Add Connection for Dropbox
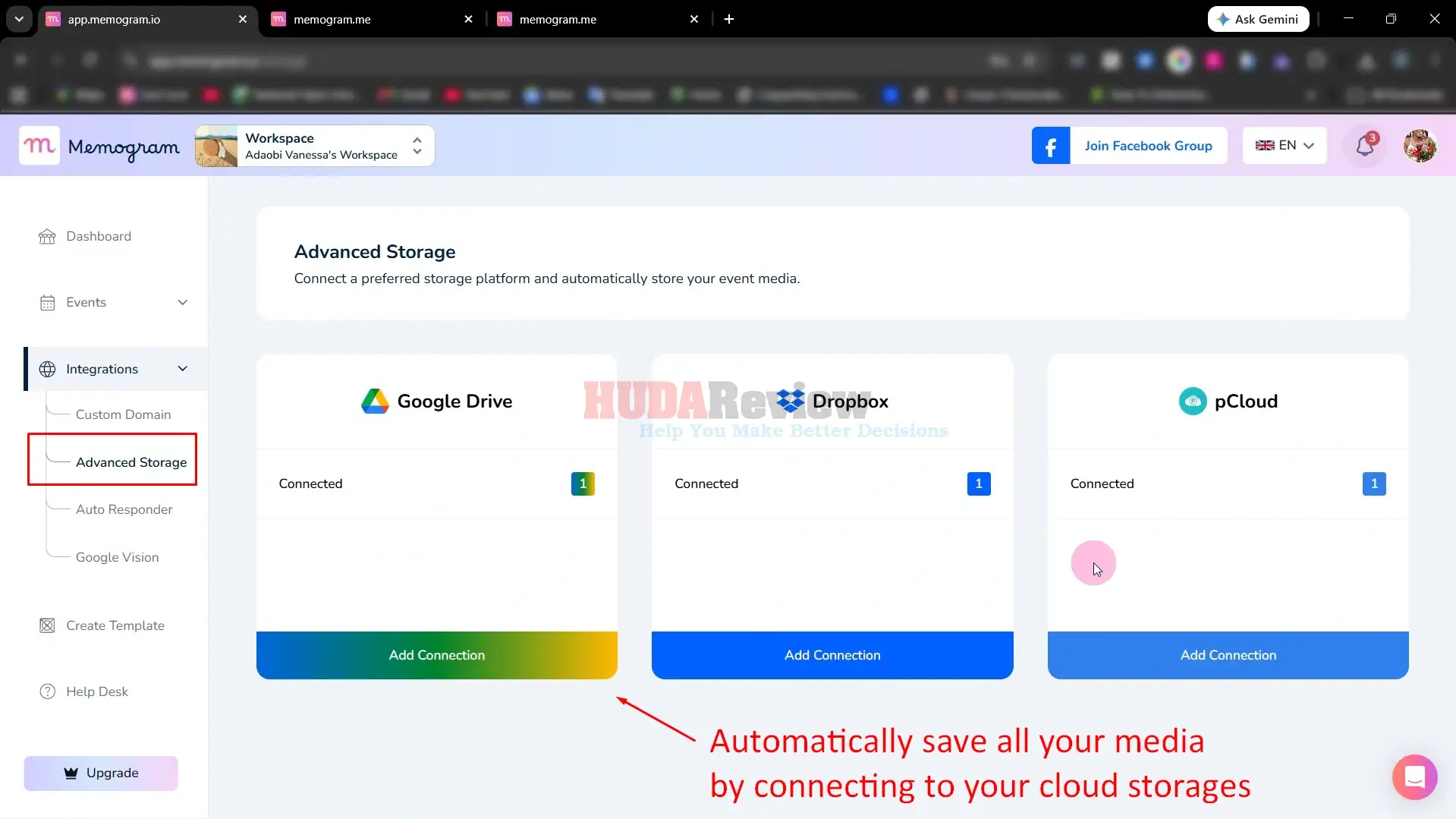Image resolution: width=1456 pixels, height=819 pixels. pyautogui.click(x=832, y=655)
